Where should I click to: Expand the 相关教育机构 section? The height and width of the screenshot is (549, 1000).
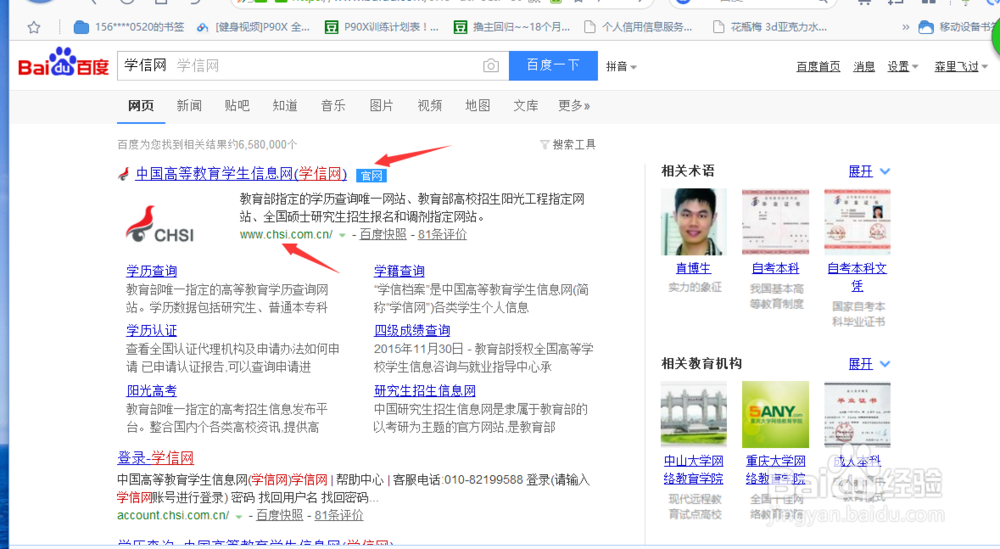pos(869,364)
